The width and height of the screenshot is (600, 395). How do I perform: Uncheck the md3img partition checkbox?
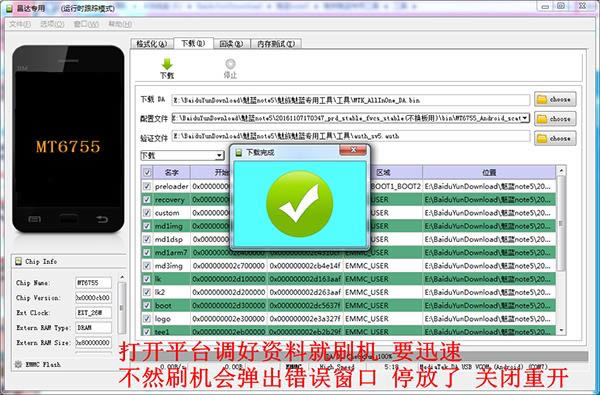147,266
